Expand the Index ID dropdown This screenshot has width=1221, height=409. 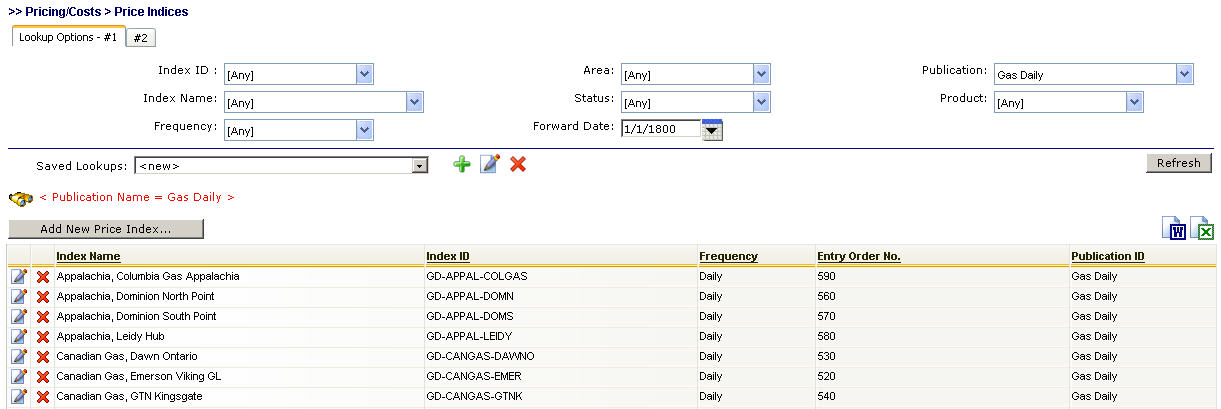(364, 74)
